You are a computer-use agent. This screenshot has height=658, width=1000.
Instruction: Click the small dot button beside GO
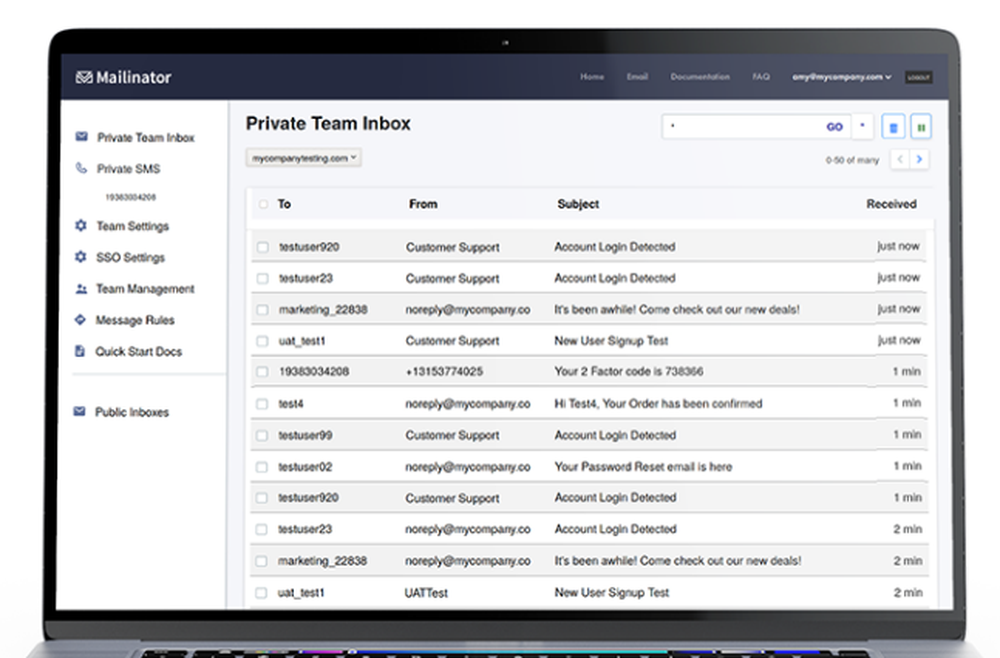(x=862, y=126)
